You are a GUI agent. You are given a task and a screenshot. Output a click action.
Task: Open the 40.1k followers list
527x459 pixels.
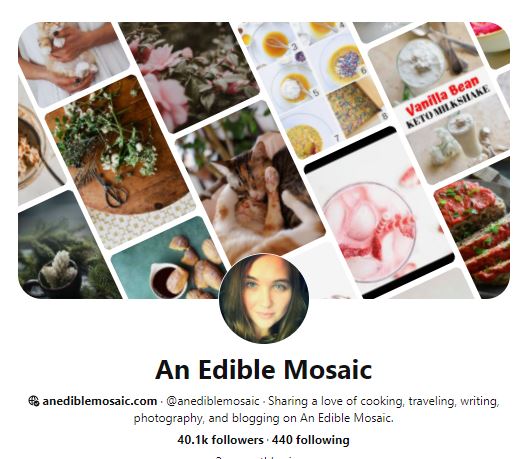(x=220, y=440)
